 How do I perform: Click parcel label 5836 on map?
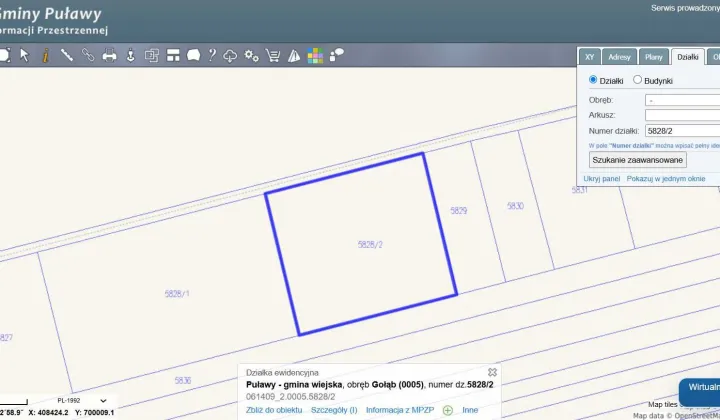coord(183,381)
